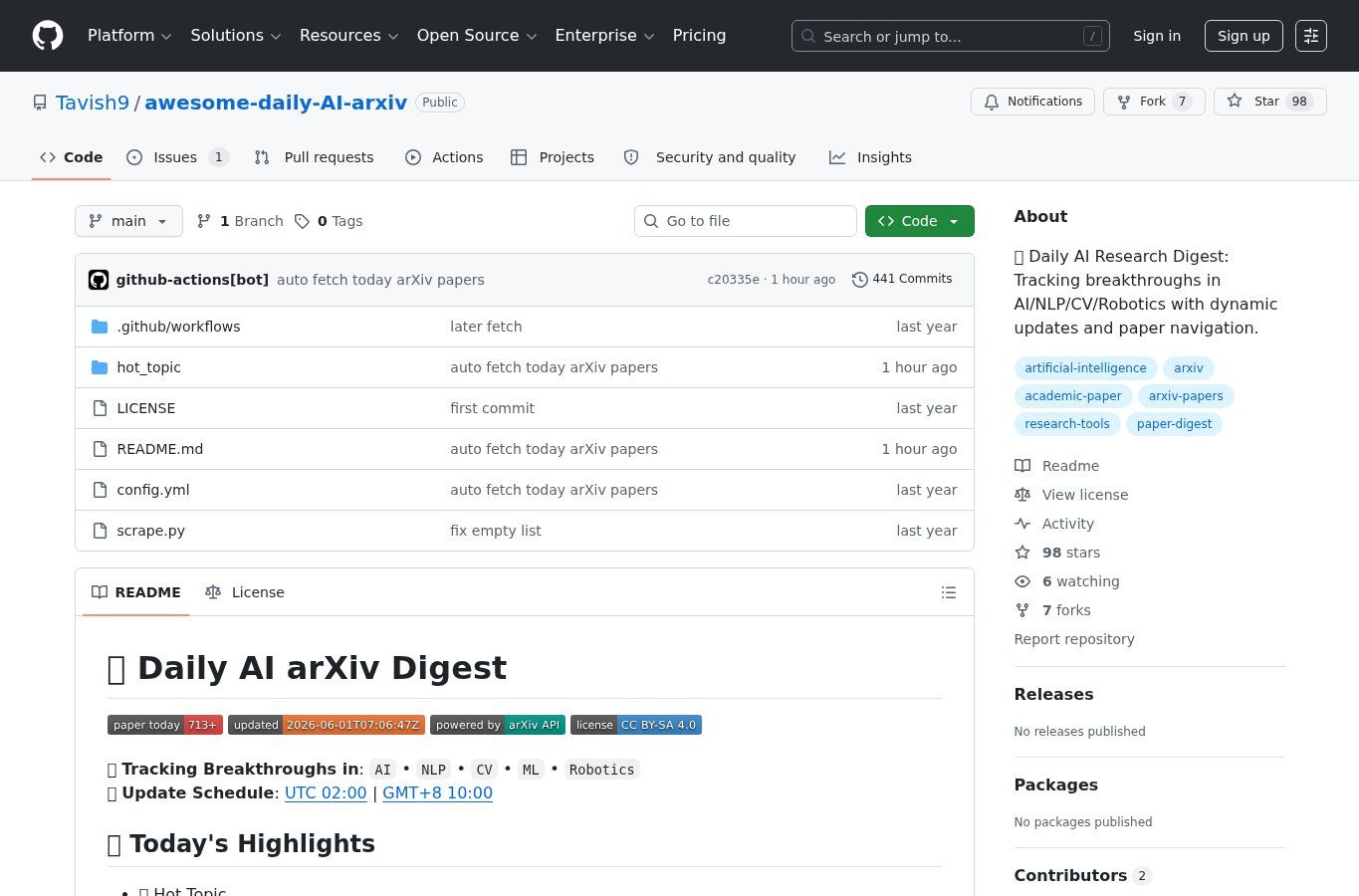Open the scrape.py file
The height and width of the screenshot is (896, 1359).
pos(150,531)
